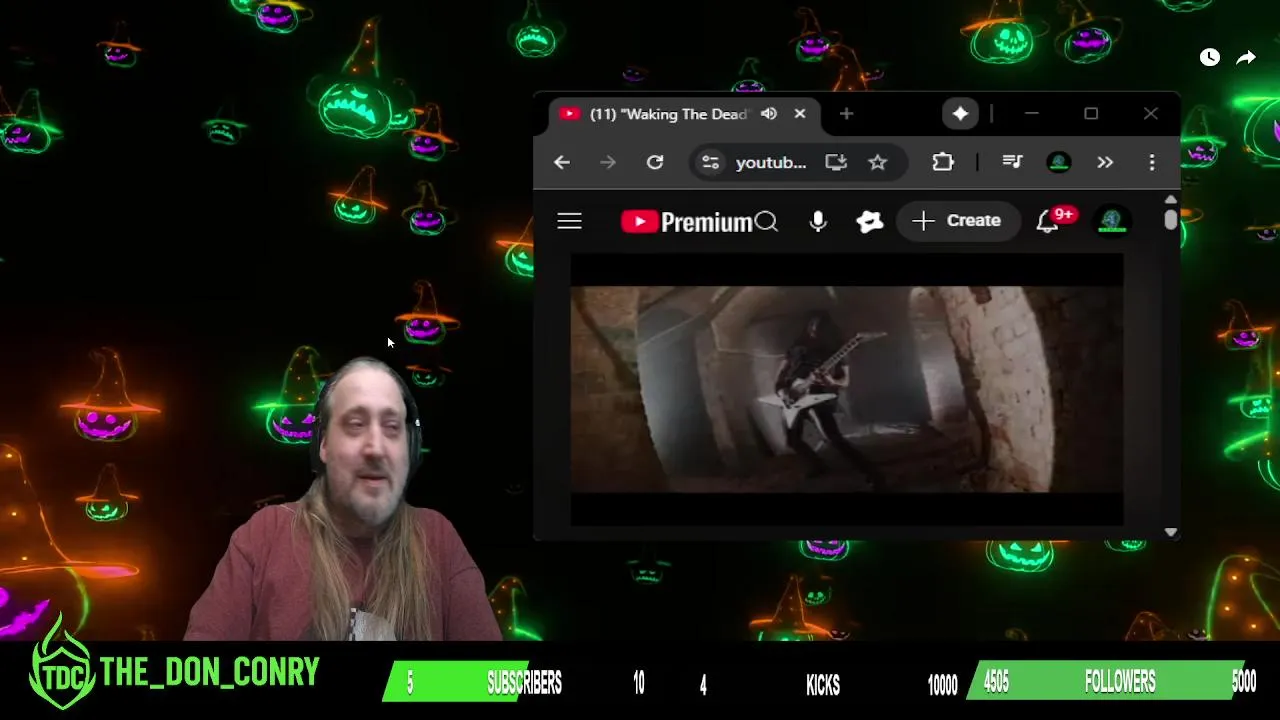Screen dimensions: 1280x720
Task: Click the video player with the guitarist
Action: [847, 389]
